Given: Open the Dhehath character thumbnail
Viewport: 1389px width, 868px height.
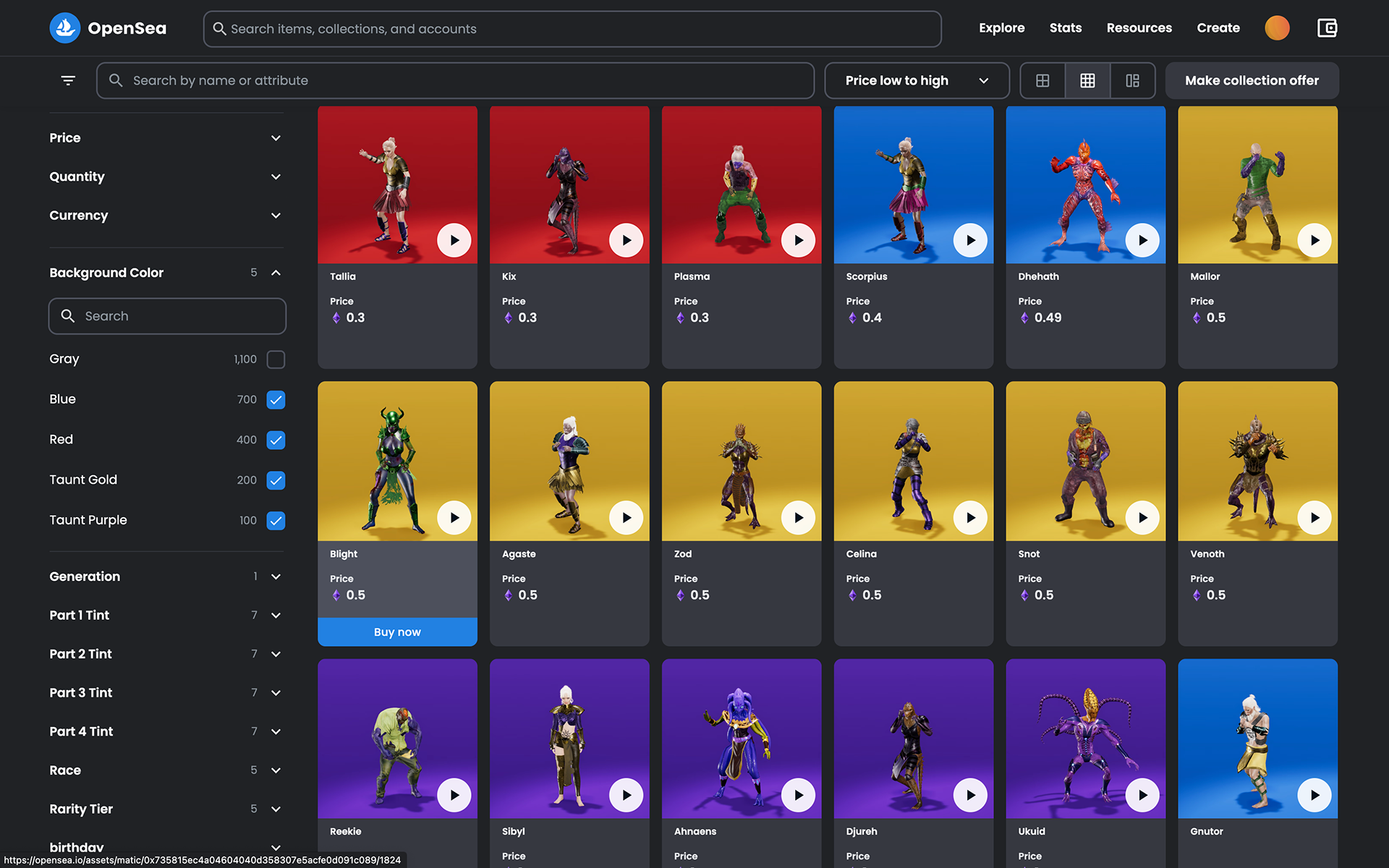Looking at the screenshot, I should [x=1085, y=184].
